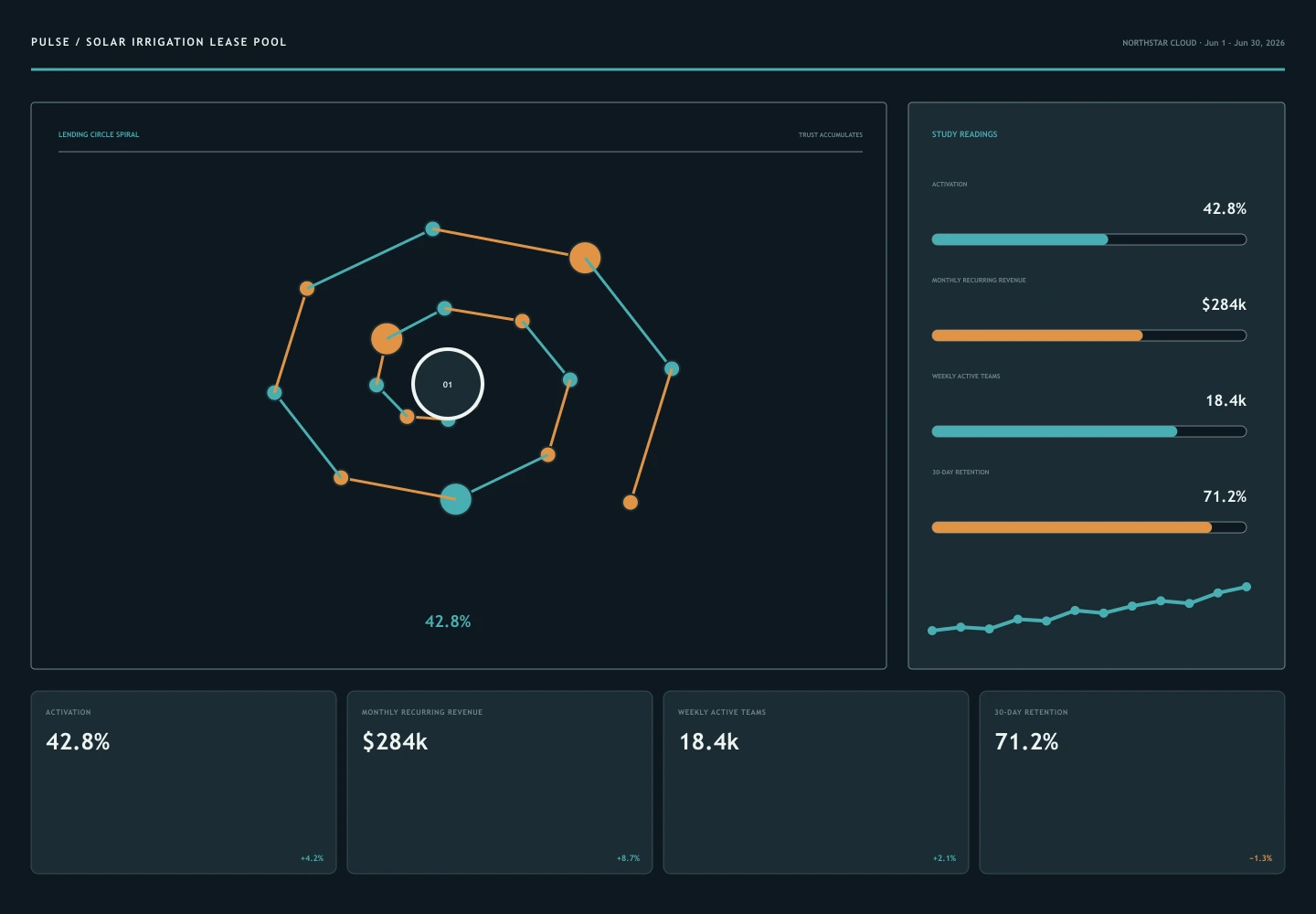The width and height of the screenshot is (1316, 914).
Task: Select the Monthly Recurring Revenue progress bar
Action: (x=1088, y=335)
